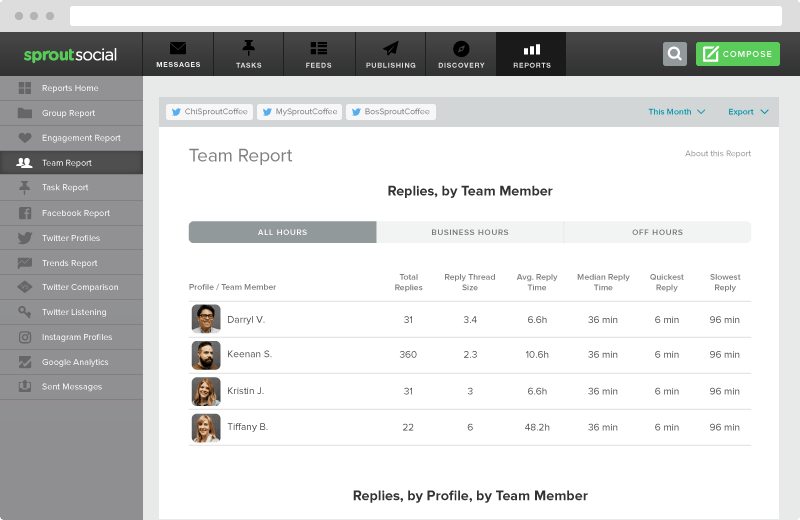Click the Group Report folder icon
Screen dimensions: 800x520
click(24, 113)
